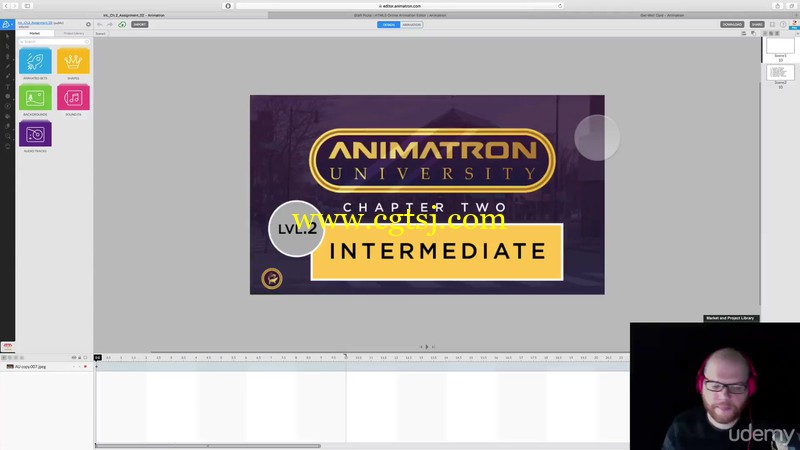Toggle all layers visibility eye

click(x=73, y=358)
